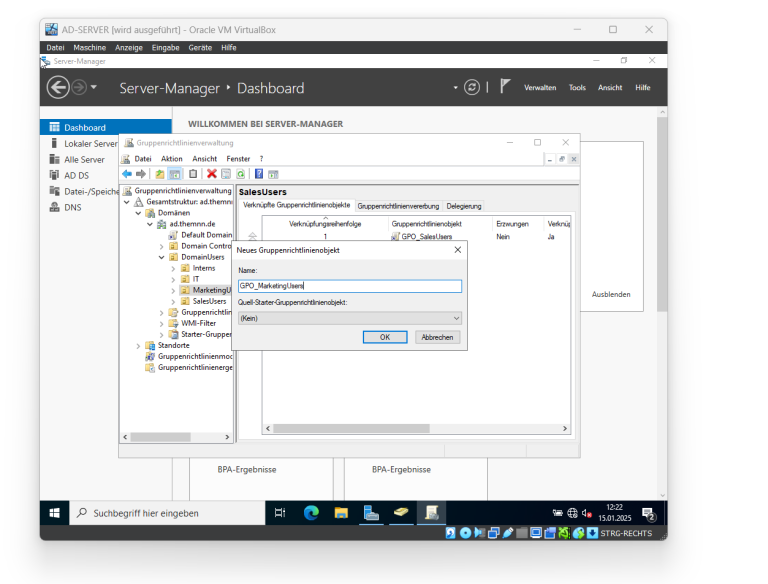Click the green refresh toolbar icon
The width and height of the screenshot is (768, 584).
point(240,174)
